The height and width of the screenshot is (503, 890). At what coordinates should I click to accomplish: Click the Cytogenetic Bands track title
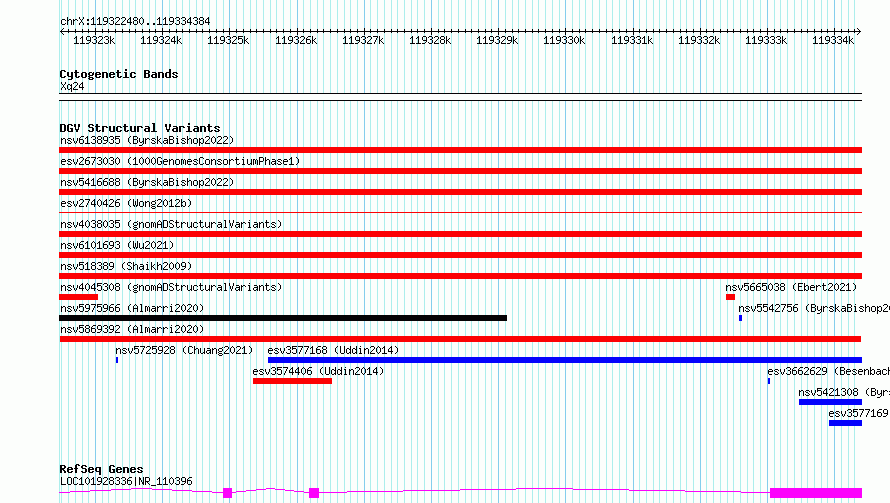119,74
